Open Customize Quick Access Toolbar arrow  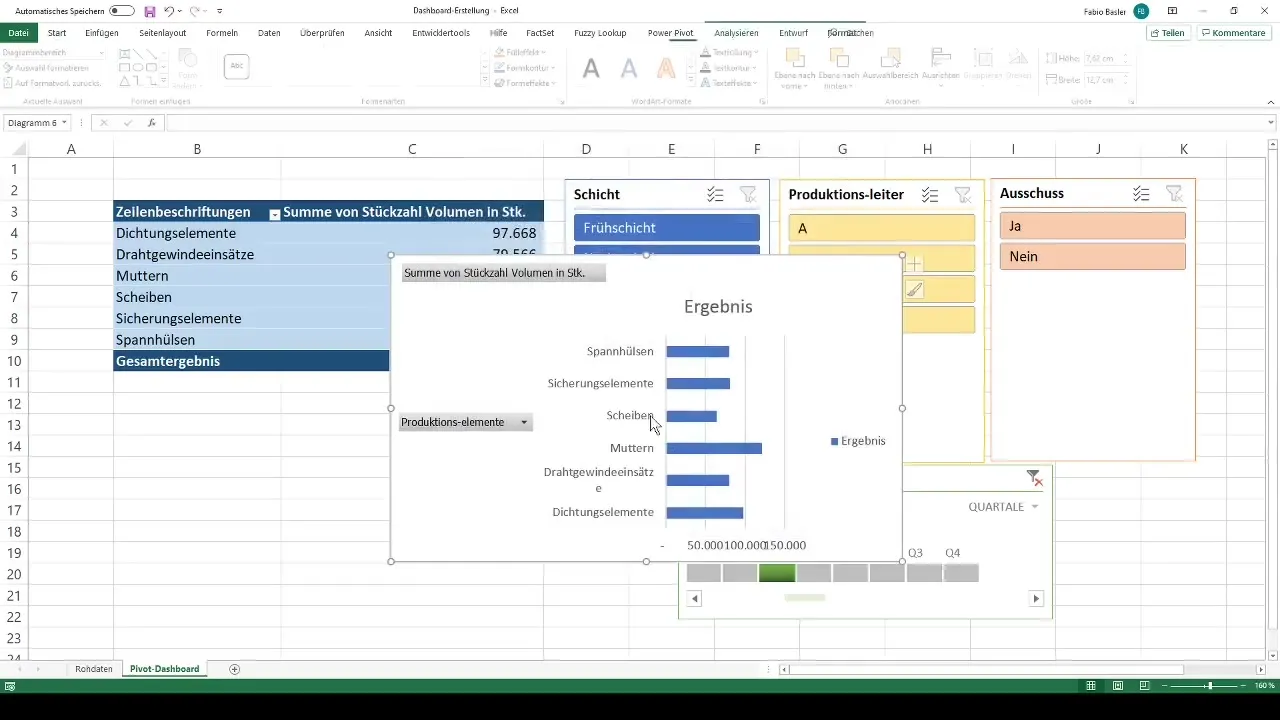point(219,11)
